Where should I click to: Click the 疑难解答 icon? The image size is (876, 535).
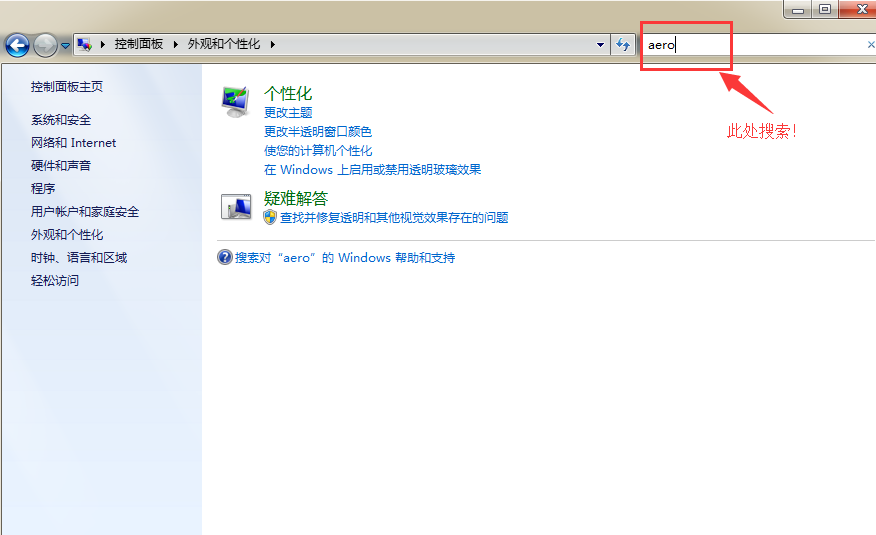pos(236,207)
